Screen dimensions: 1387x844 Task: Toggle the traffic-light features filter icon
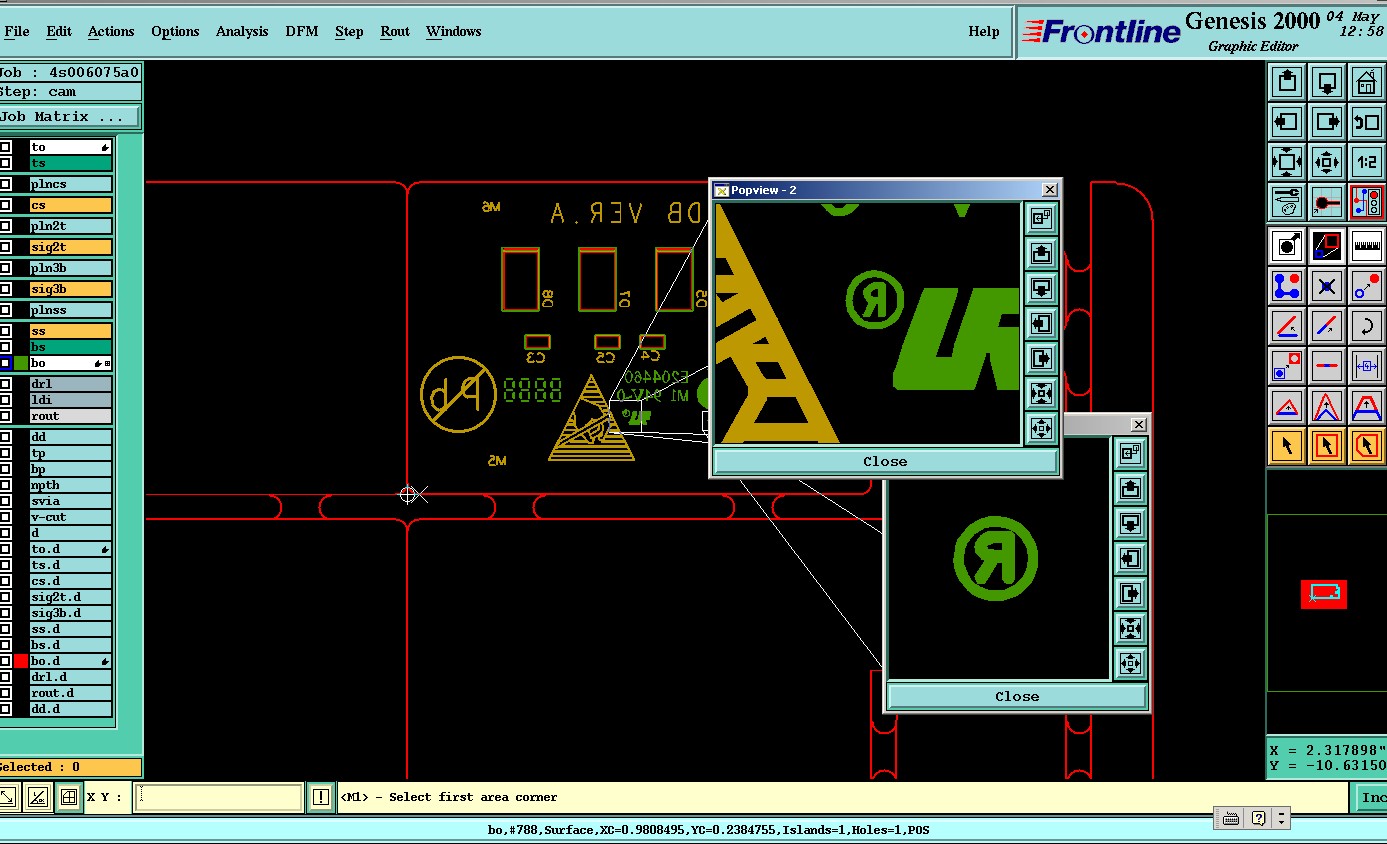pyautogui.click(x=1366, y=201)
